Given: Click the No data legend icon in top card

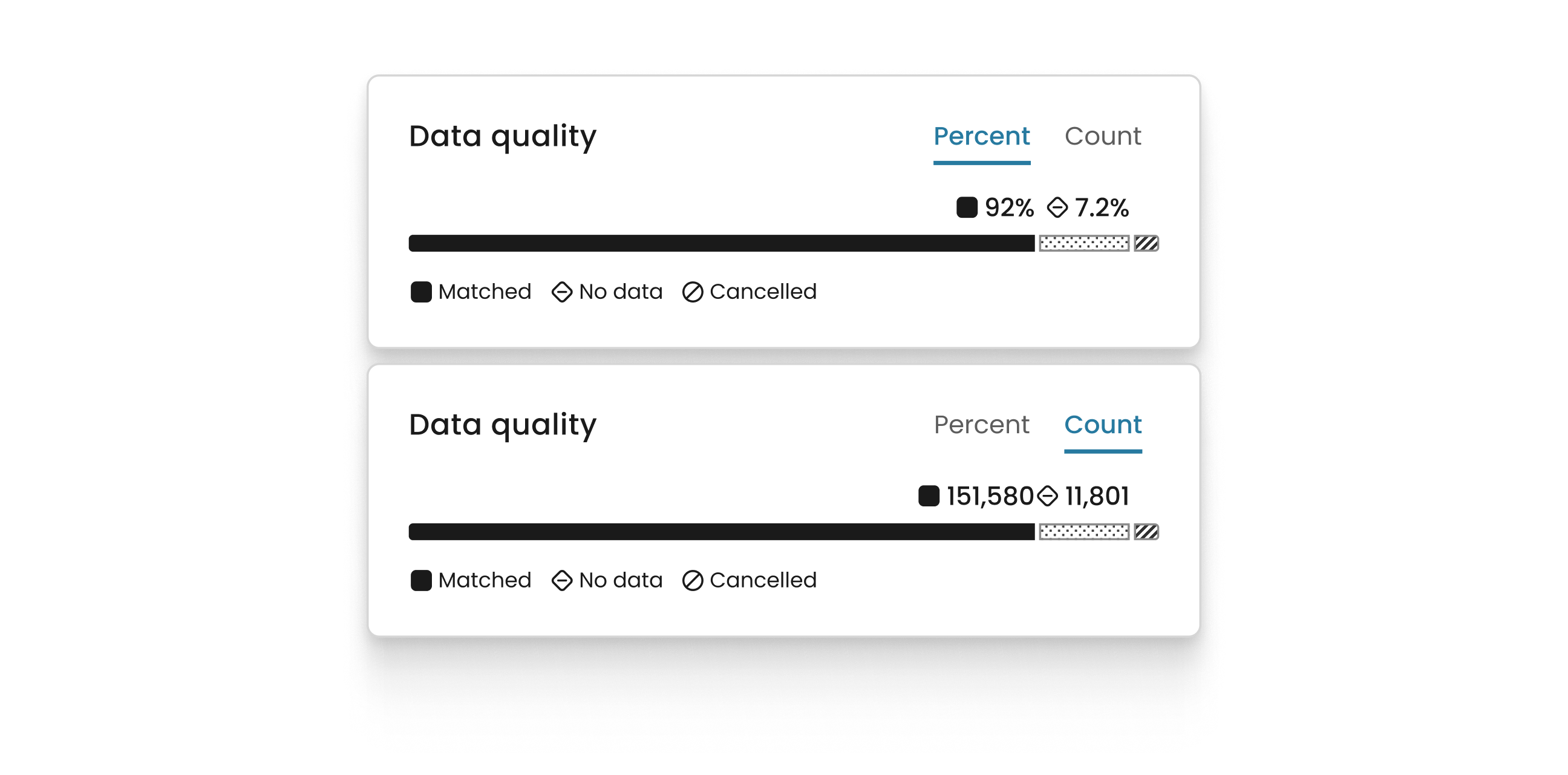Looking at the screenshot, I should [x=562, y=292].
